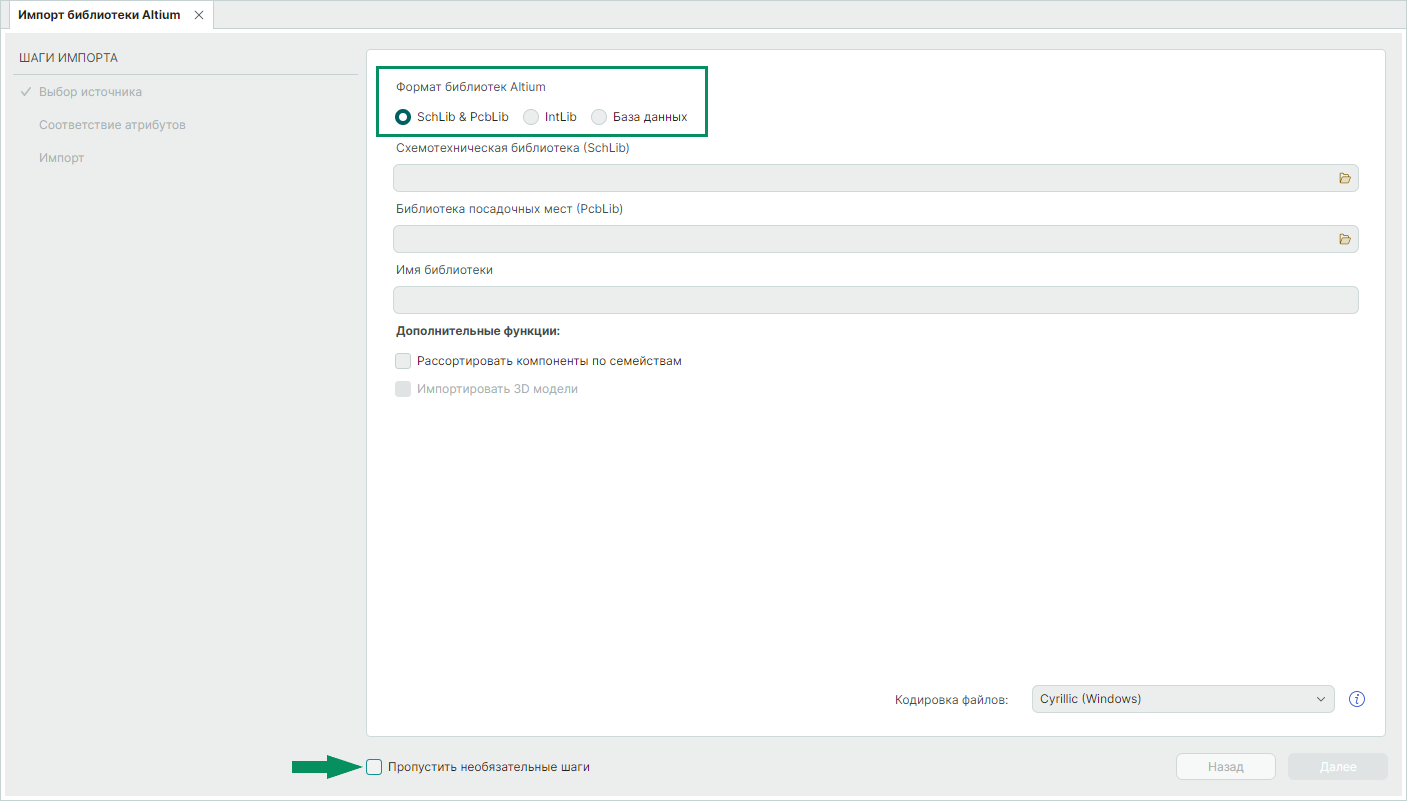
Task: Click the Назад button
Action: coord(1225,767)
